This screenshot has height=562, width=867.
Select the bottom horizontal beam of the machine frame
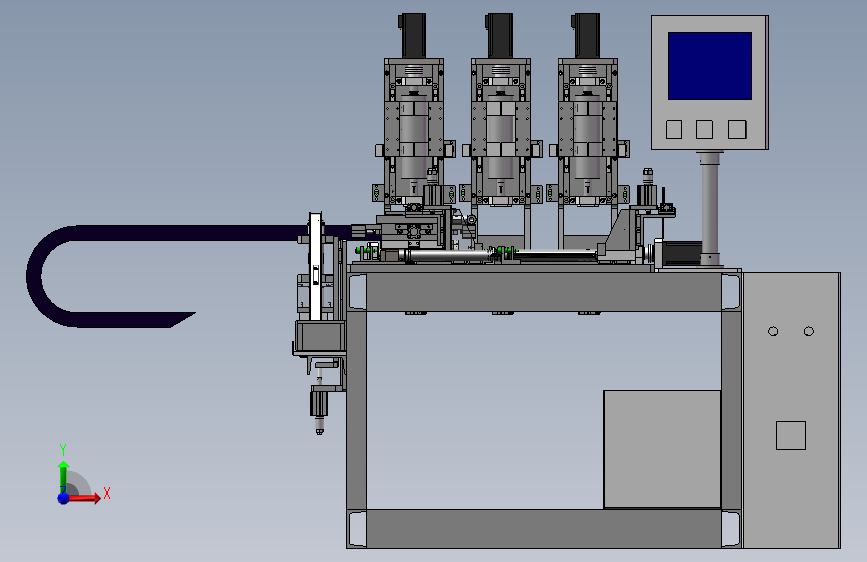pyautogui.click(x=544, y=529)
